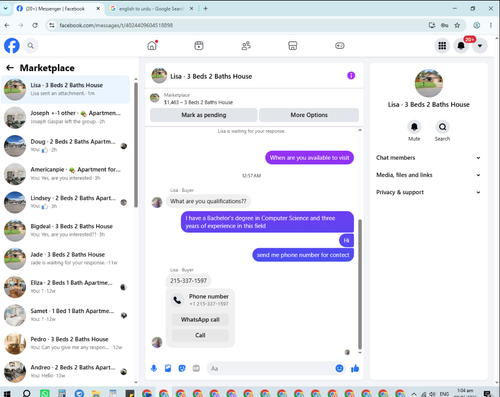The height and width of the screenshot is (397, 500).
Task: Click Mark as pending button
Action: pos(204,115)
